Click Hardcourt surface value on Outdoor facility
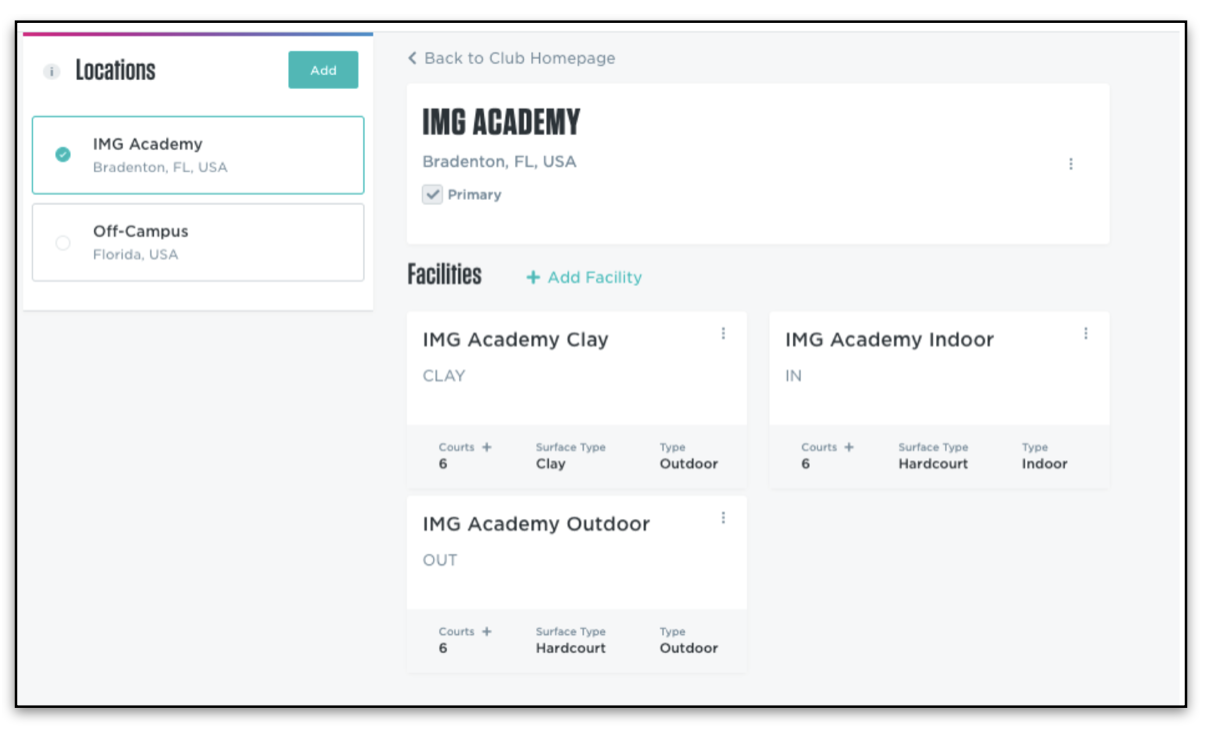The height and width of the screenshot is (736, 1208). point(571,648)
